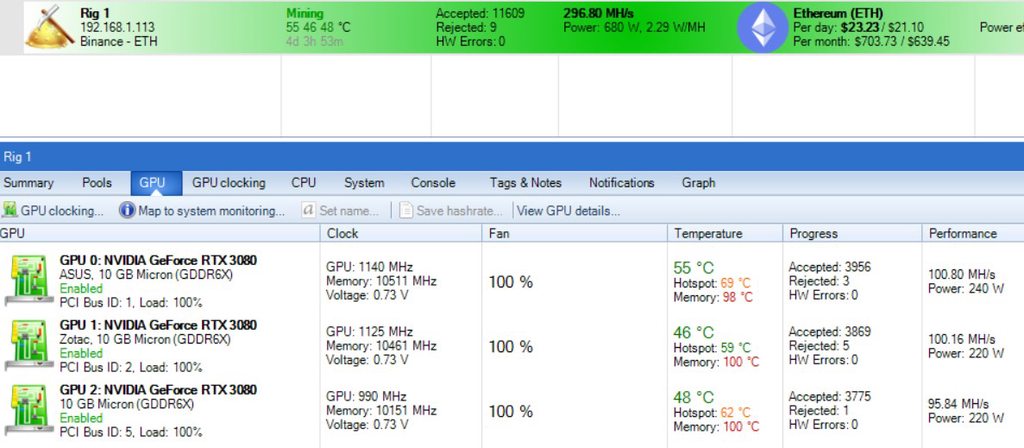This screenshot has height=448, width=1024.
Task: Click the Accepted: 11609 value
Action: pos(480,13)
